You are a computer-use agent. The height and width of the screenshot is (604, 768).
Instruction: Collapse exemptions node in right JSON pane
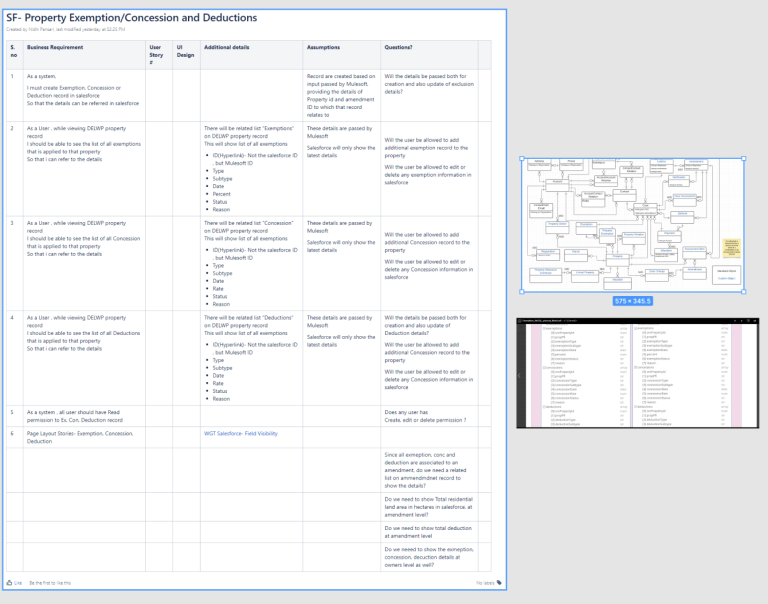(x=635, y=328)
